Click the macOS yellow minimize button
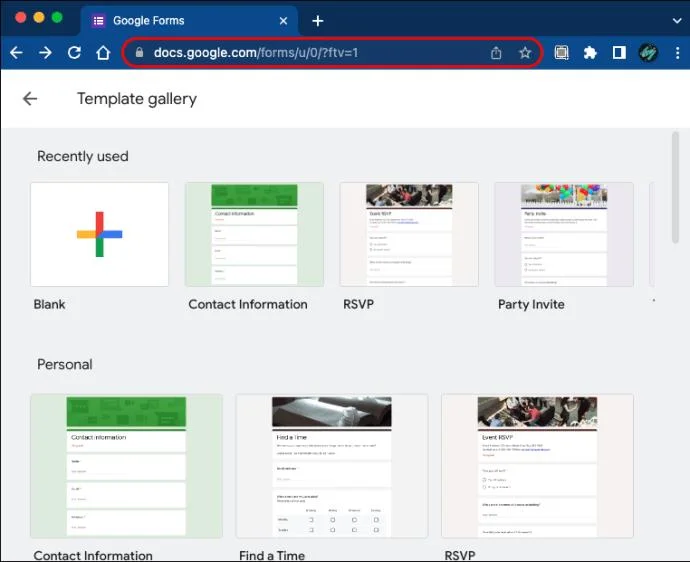This screenshot has height=562, width=690. [x=39, y=18]
